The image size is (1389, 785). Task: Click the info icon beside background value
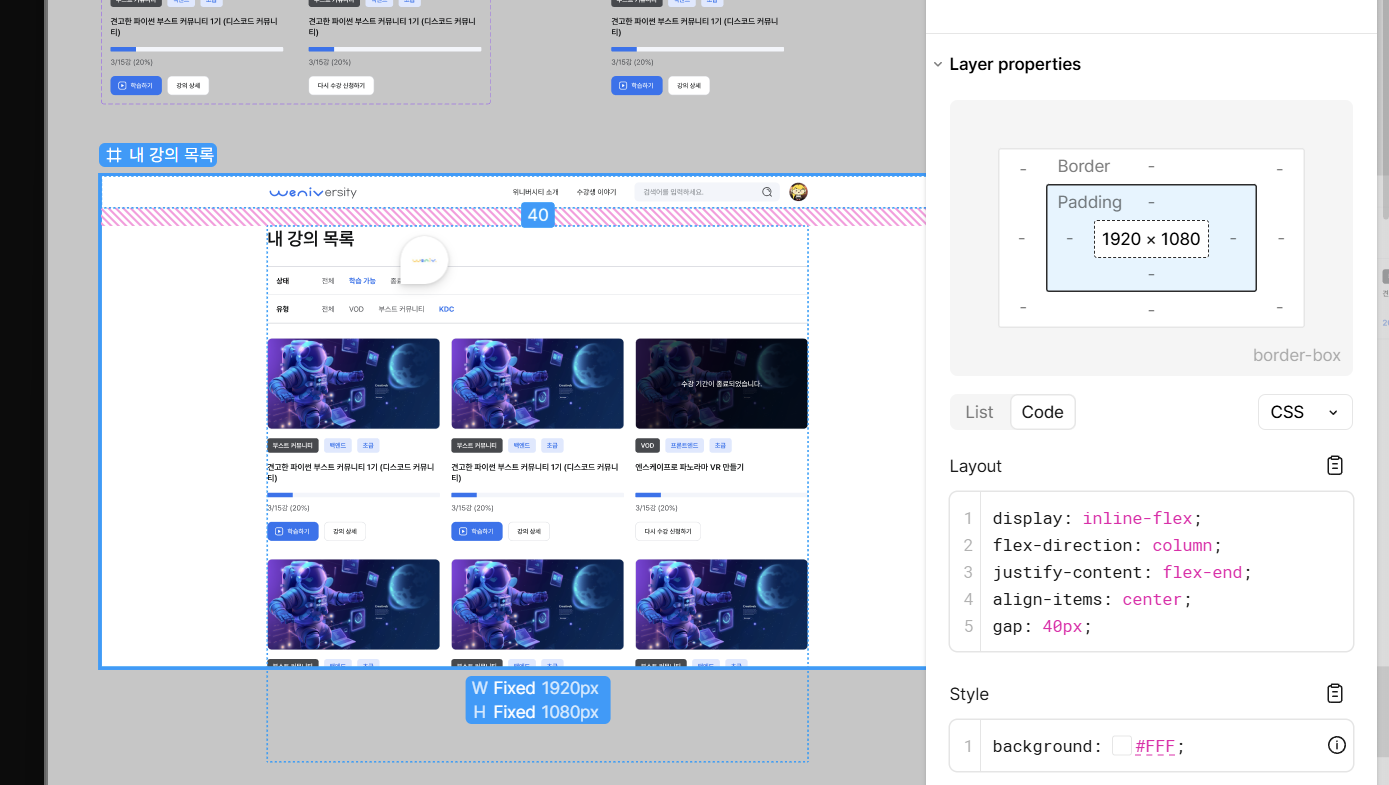[x=1336, y=745]
